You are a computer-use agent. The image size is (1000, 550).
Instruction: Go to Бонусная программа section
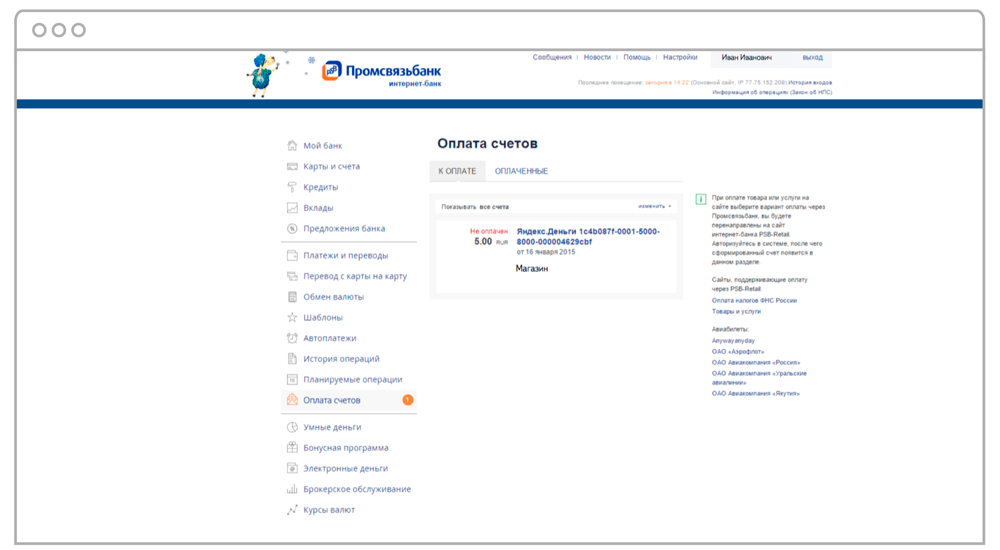pos(346,448)
